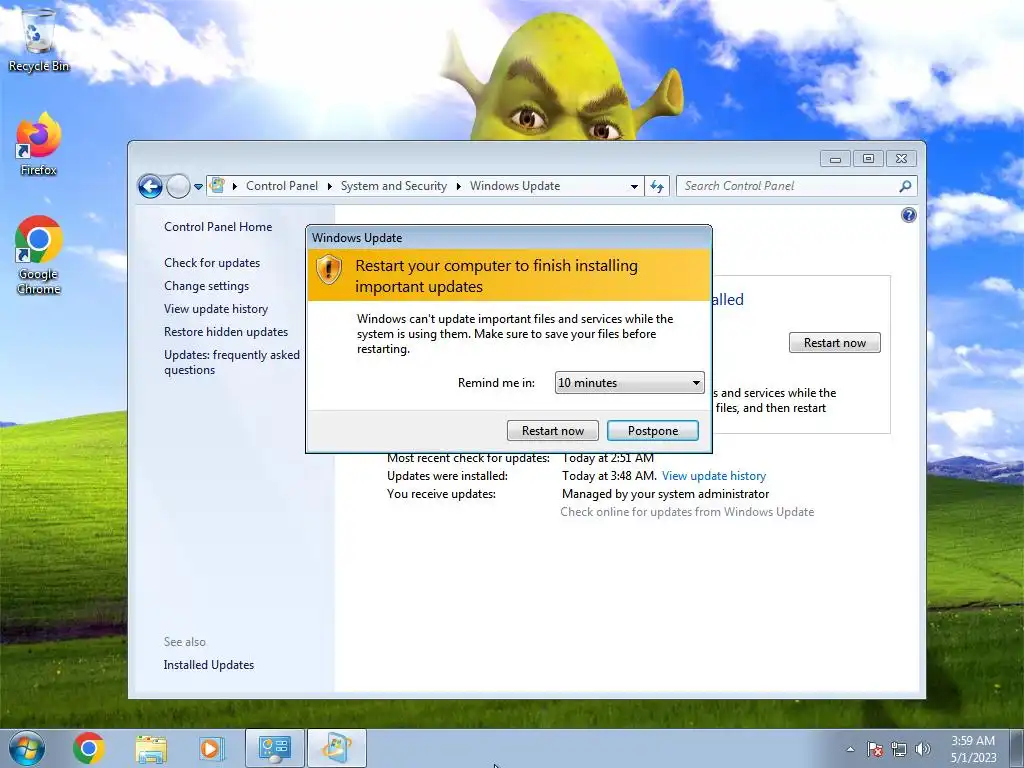Expand the arrow after System and Security
Screen dimensions: 1024x768
(x=458, y=186)
